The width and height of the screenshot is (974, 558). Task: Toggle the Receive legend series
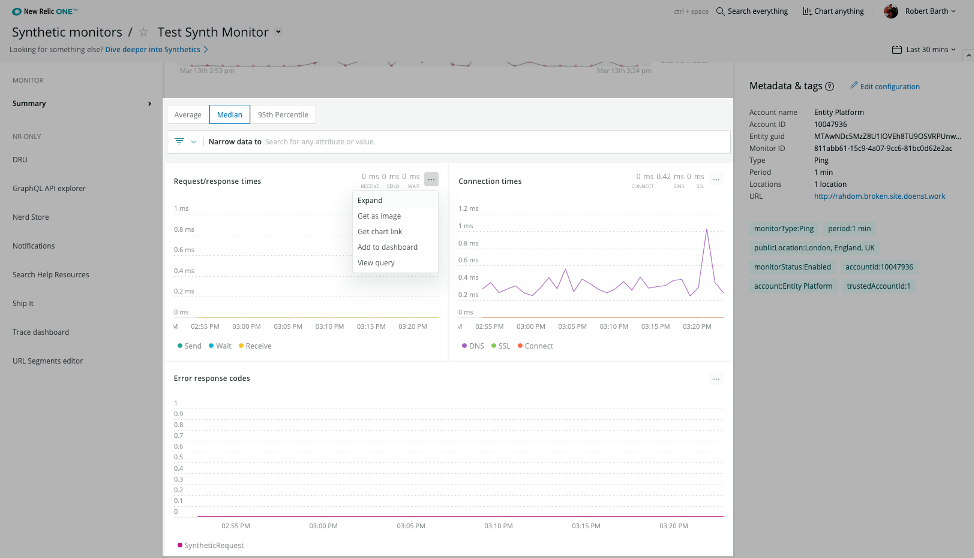pyautogui.click(x=255, y=346)
